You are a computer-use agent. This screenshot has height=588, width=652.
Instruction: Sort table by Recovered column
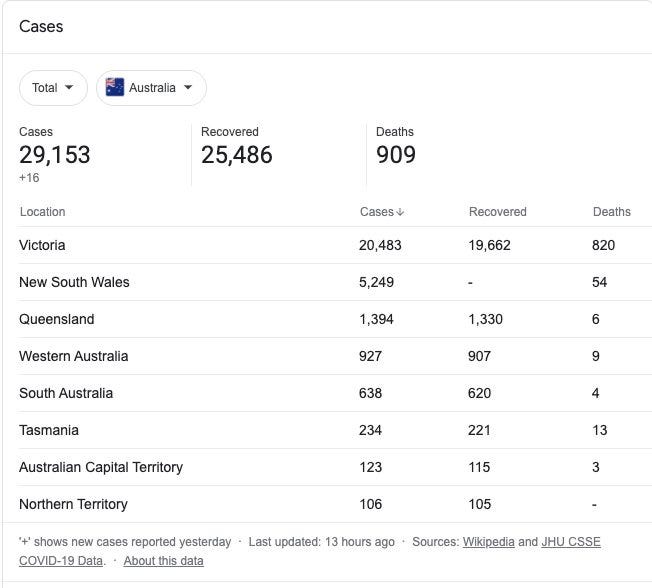coord(497,212)
